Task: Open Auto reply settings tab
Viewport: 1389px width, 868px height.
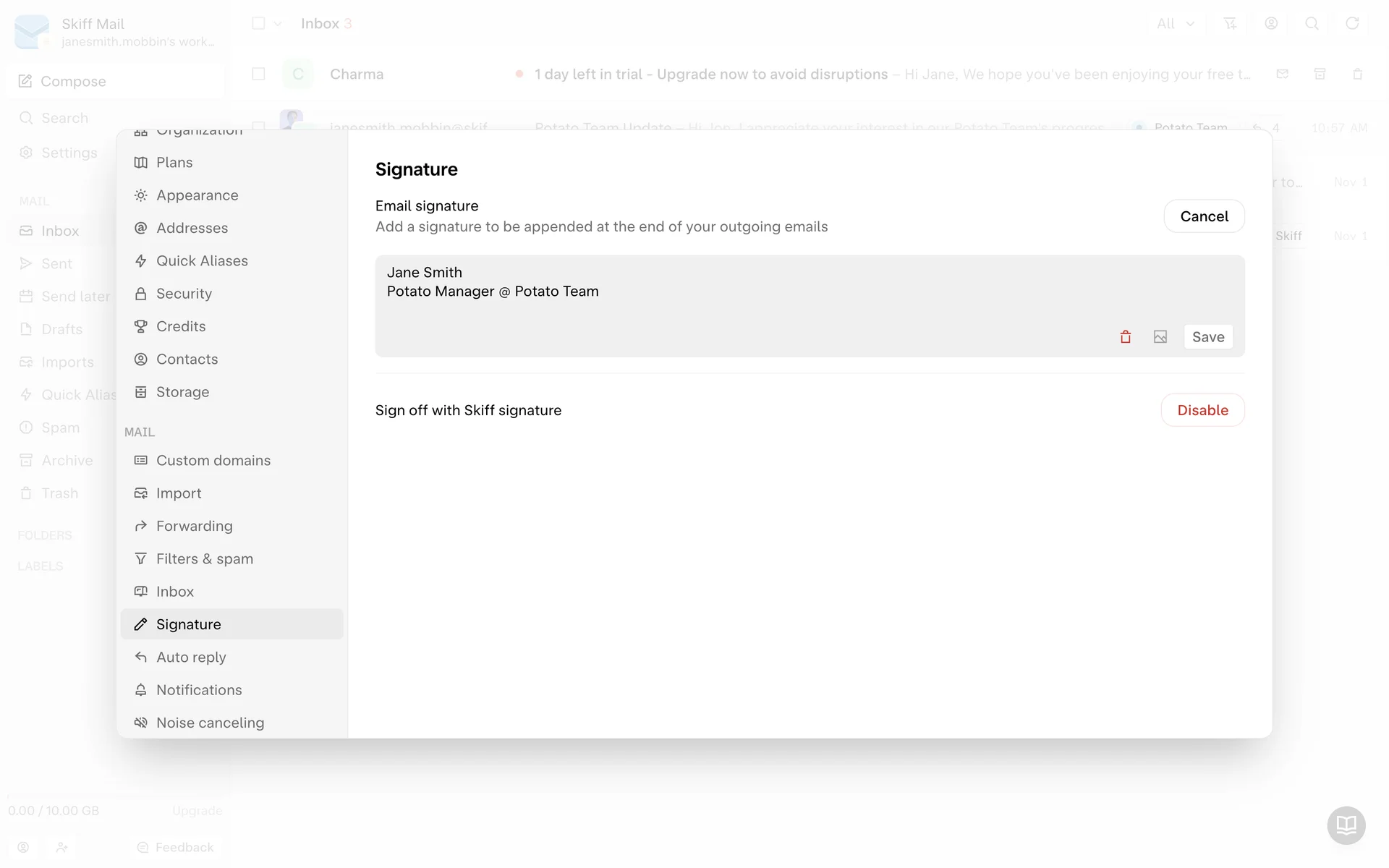Action: [191, 657]
